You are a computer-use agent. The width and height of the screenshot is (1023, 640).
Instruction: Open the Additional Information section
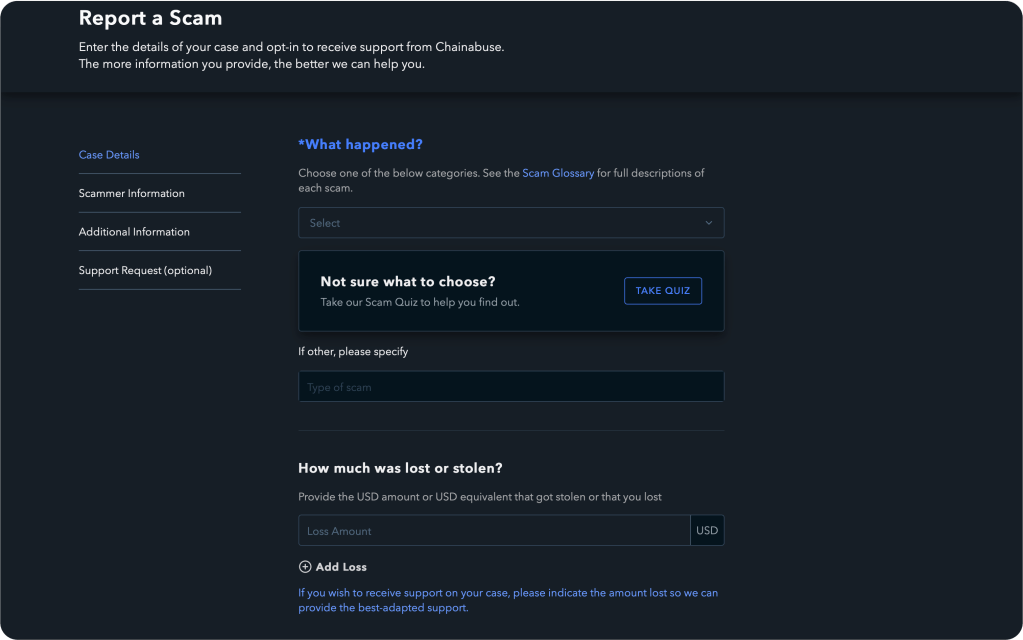point(134,232)
